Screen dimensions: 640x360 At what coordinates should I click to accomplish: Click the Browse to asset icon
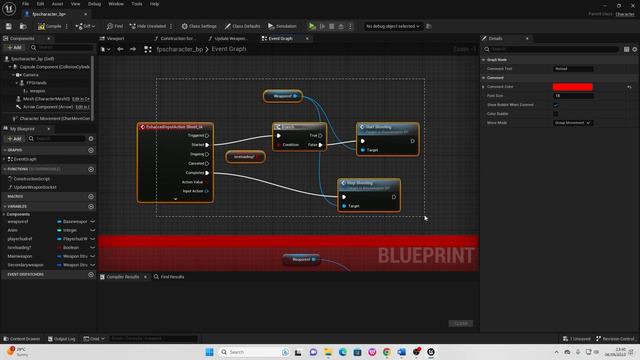[x=23, y=26]
